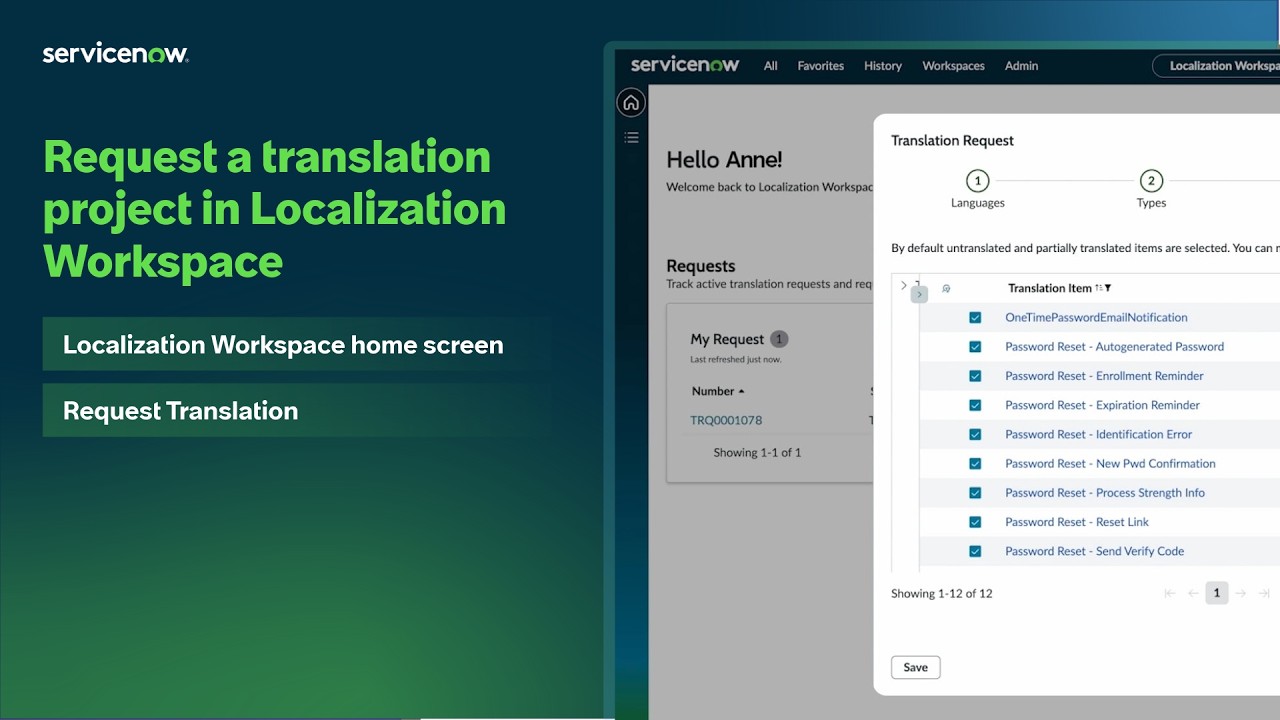Viewport: 1280px width, 720px height.
Task: Click the My Request count badge
Action: click(x=779, y=339)
